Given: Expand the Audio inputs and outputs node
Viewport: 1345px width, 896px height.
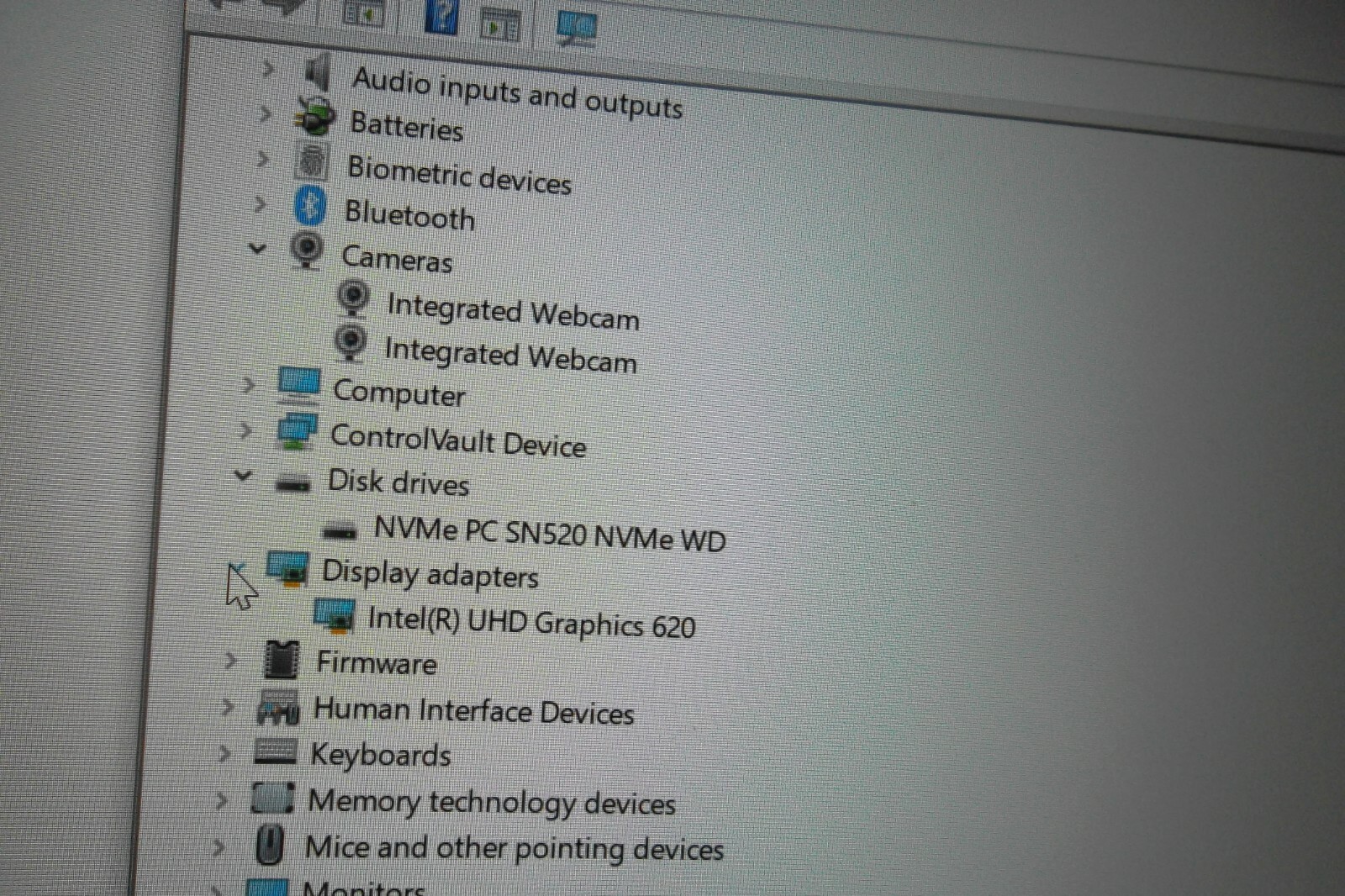Looking at the screenshot, I should click(x=267, y=67).
